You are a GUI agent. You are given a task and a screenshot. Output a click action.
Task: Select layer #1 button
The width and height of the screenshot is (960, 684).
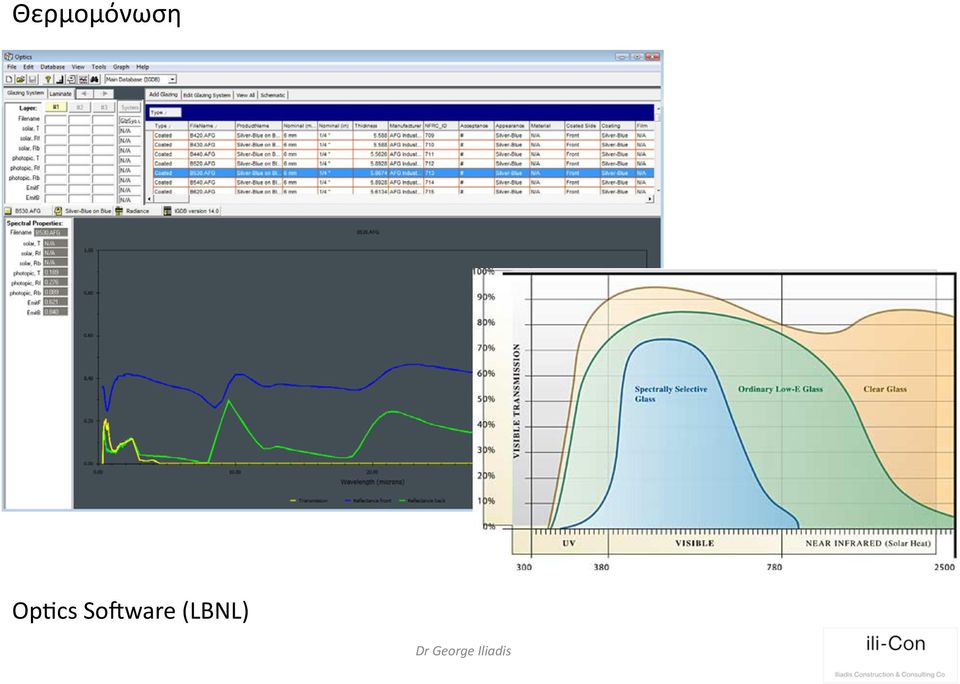coord(56,107)
